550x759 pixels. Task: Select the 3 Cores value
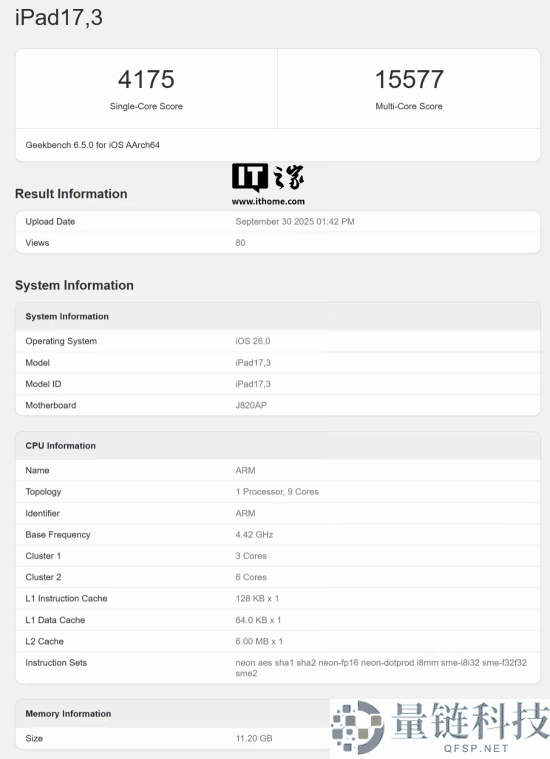251,556
